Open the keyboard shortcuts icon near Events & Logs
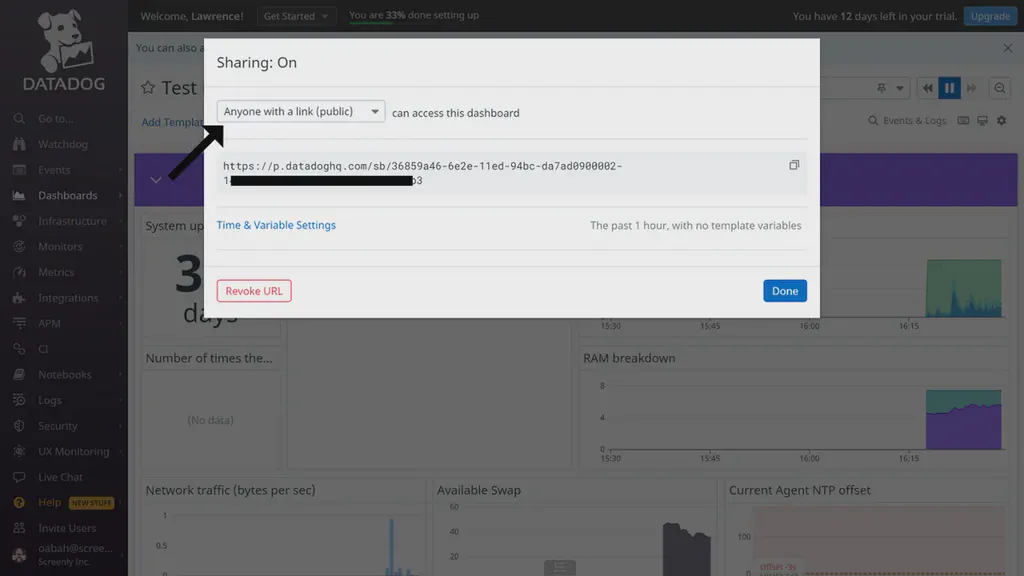Image resolution: width=1024 pixels, height=576 pixels. click(x=962, y=120)
